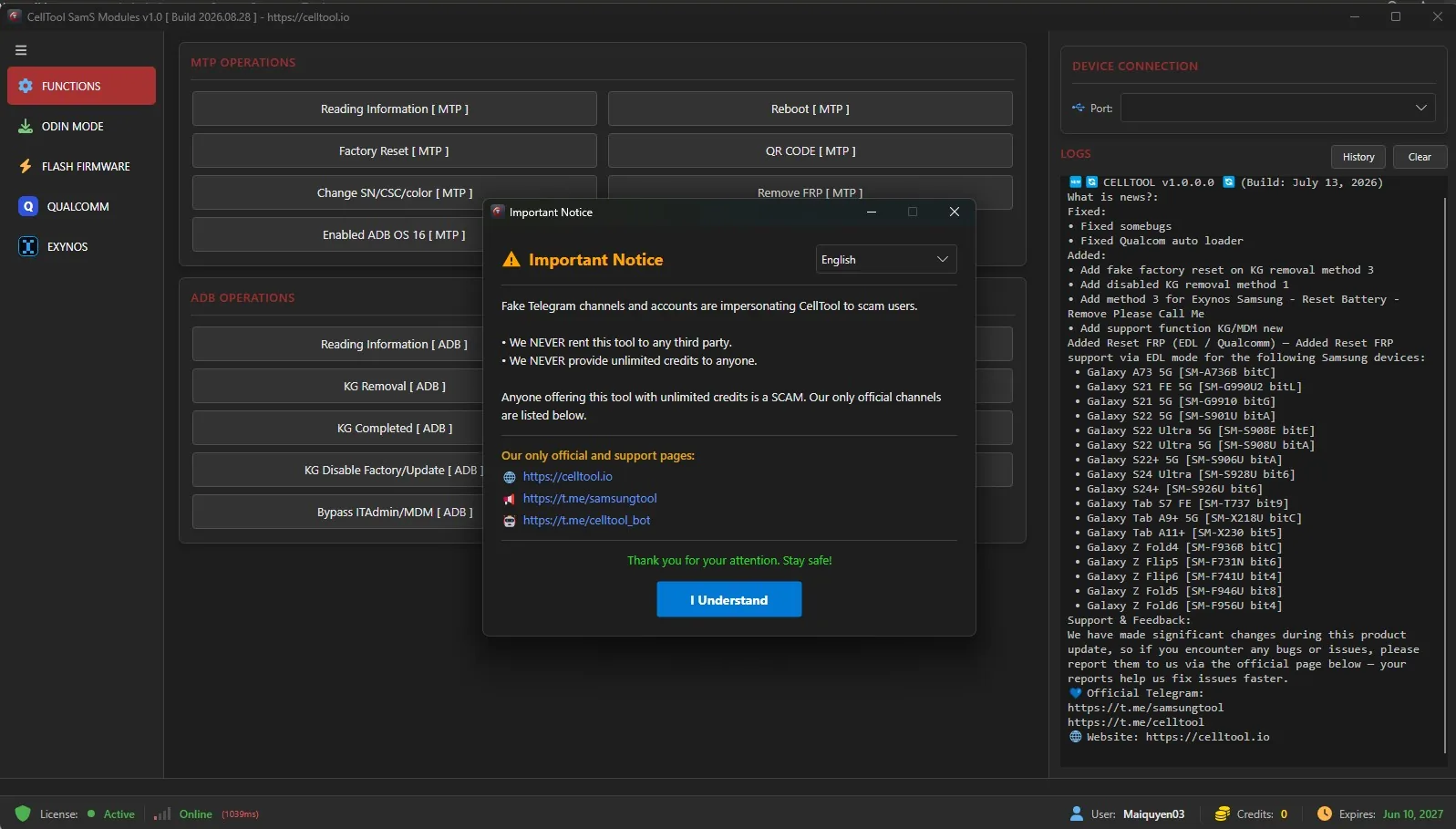The height and width of the screenshot is (829, 1456).
Task: Run Factory Reset [ MTP ]
Action: pyautogui.click(x=395, y=150)
